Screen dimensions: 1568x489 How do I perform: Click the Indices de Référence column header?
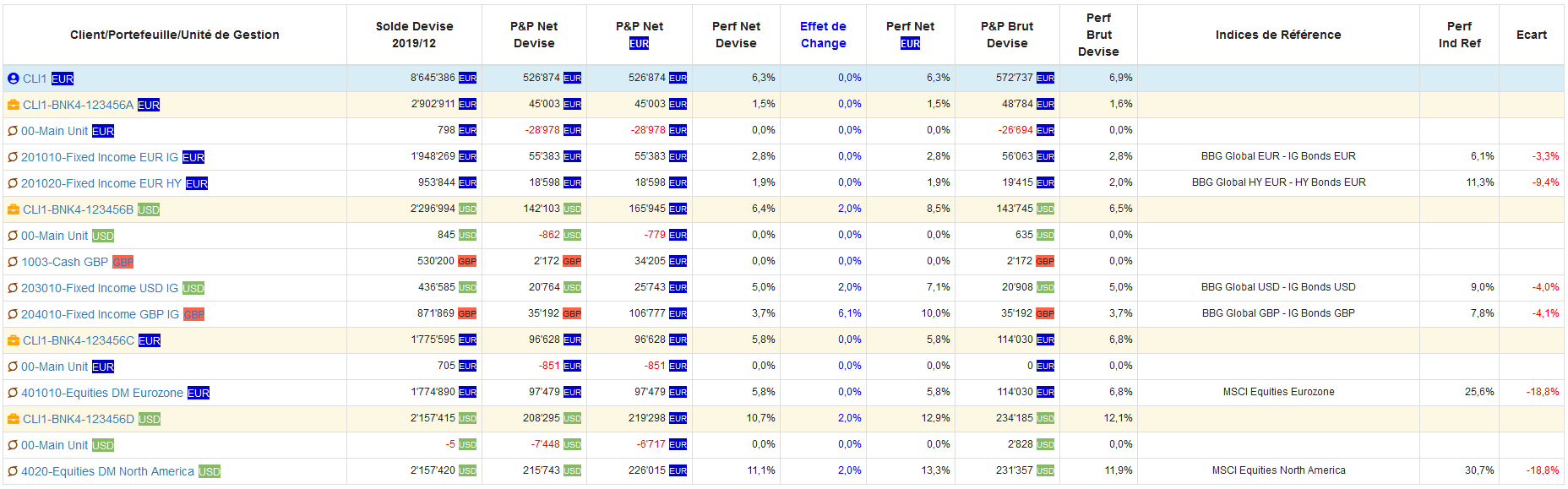coord(1277,35)
